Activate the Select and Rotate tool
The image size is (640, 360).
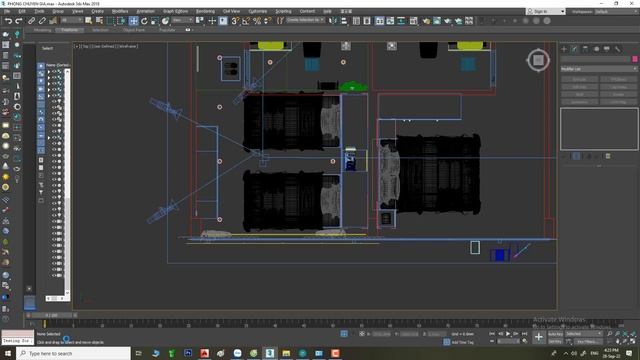click(x=144, y=21)
